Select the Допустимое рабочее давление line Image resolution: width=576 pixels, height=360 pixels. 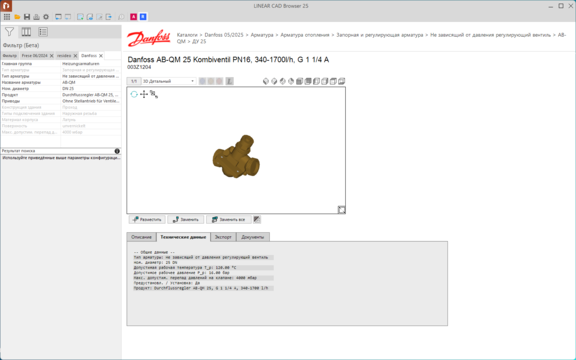(x=181, y=273)
